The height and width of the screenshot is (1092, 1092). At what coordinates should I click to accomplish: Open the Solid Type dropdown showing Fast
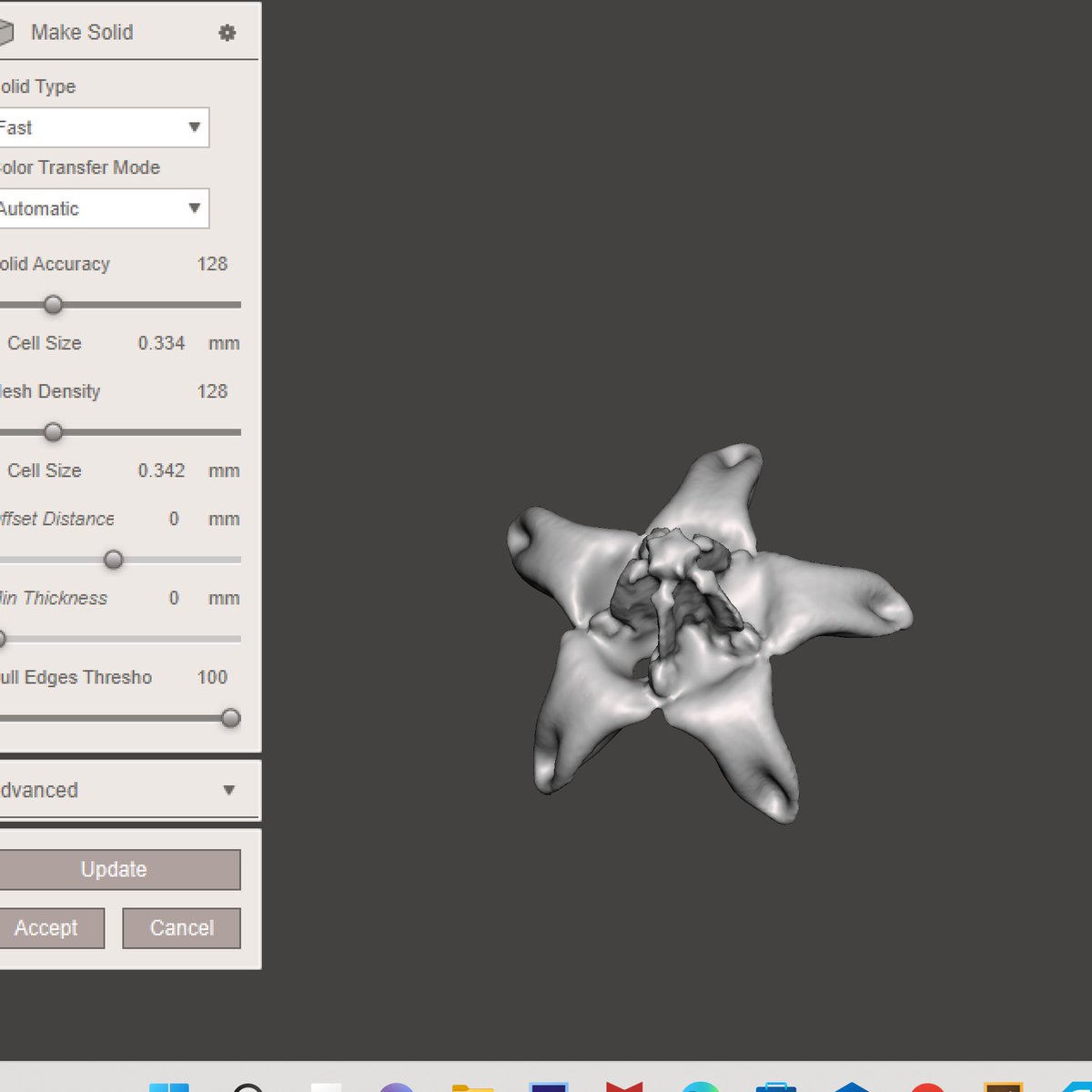coord(105,127)
